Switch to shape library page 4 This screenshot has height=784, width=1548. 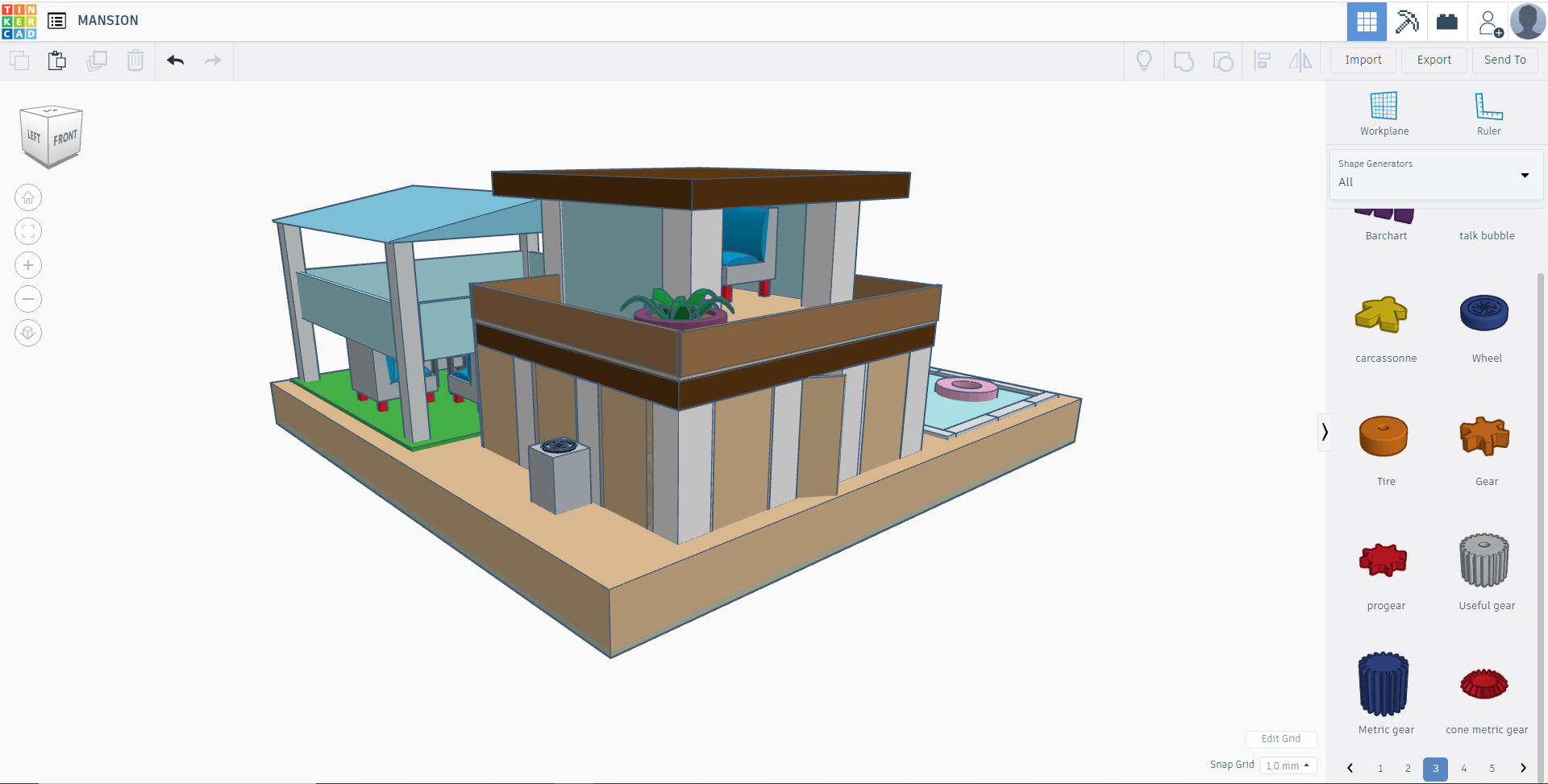tap(1463, 768)
